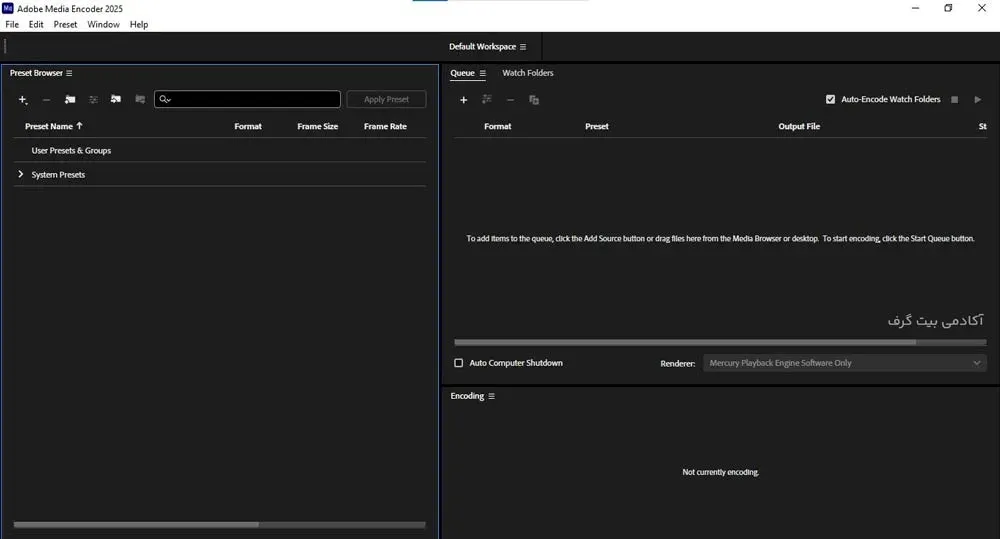Click the Apply Preset button
This screenshot has width=1000, height=539.
click(x=386, y=100)
